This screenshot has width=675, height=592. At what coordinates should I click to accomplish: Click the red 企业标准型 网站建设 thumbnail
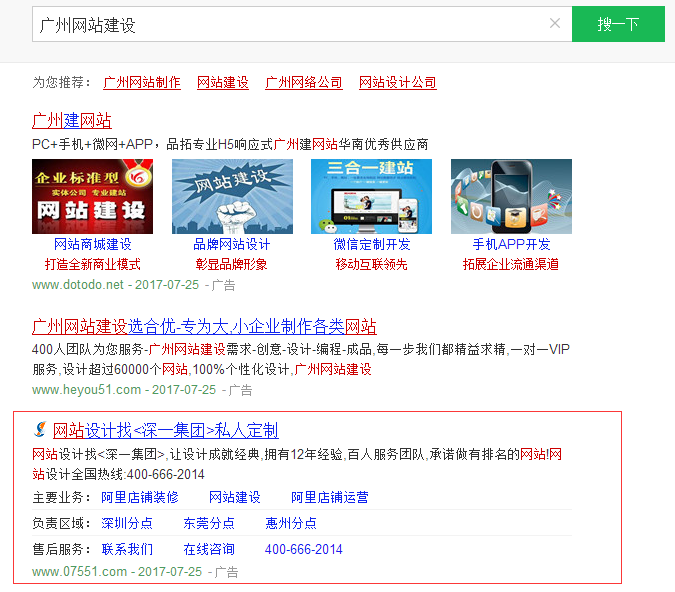(x=93, y=196)
